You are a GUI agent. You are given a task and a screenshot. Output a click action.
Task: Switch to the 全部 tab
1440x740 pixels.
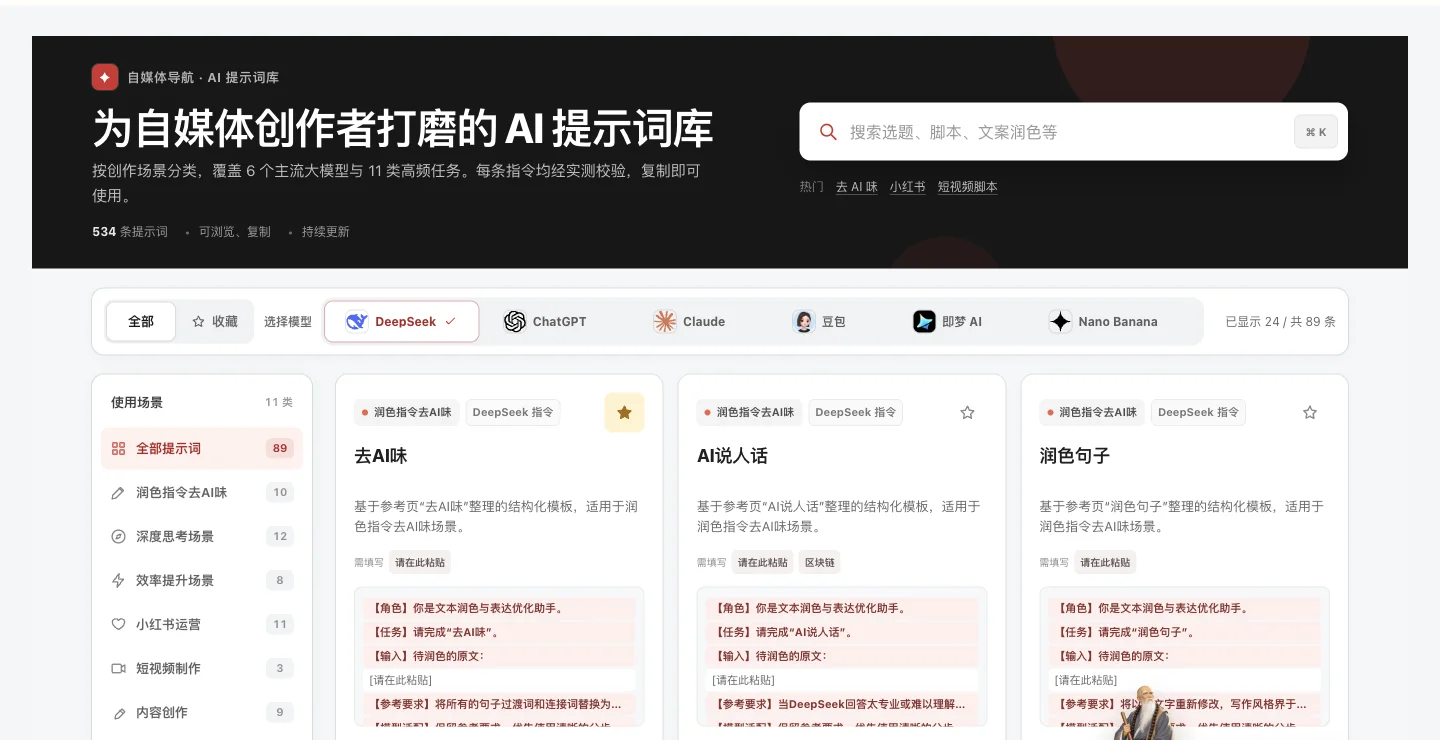[x=141, y=322]
